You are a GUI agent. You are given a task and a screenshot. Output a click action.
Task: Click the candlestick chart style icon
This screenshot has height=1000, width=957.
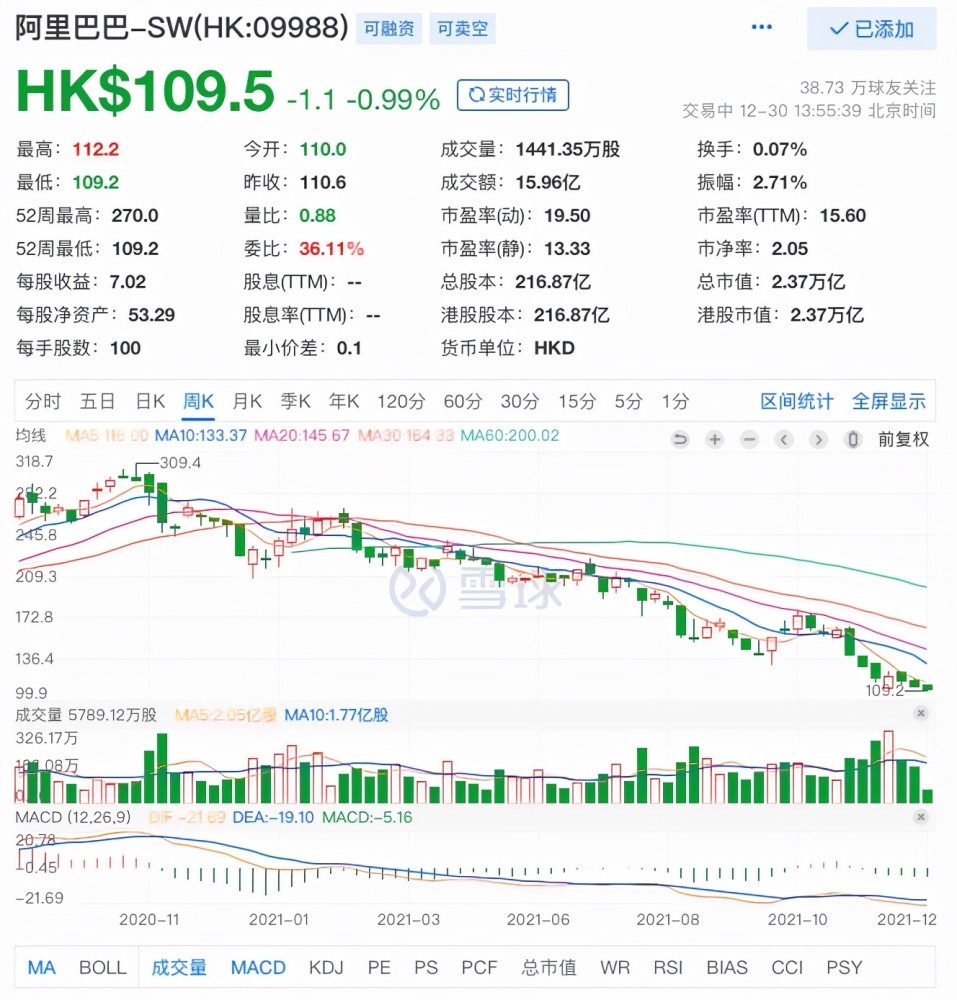click(853, 439)
